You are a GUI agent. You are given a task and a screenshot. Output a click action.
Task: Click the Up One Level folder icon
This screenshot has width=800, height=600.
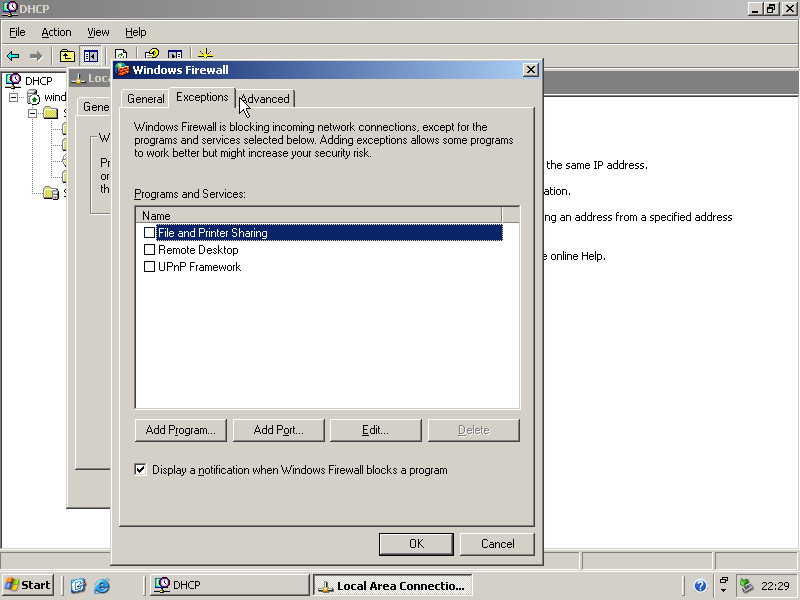coord(67,56)
